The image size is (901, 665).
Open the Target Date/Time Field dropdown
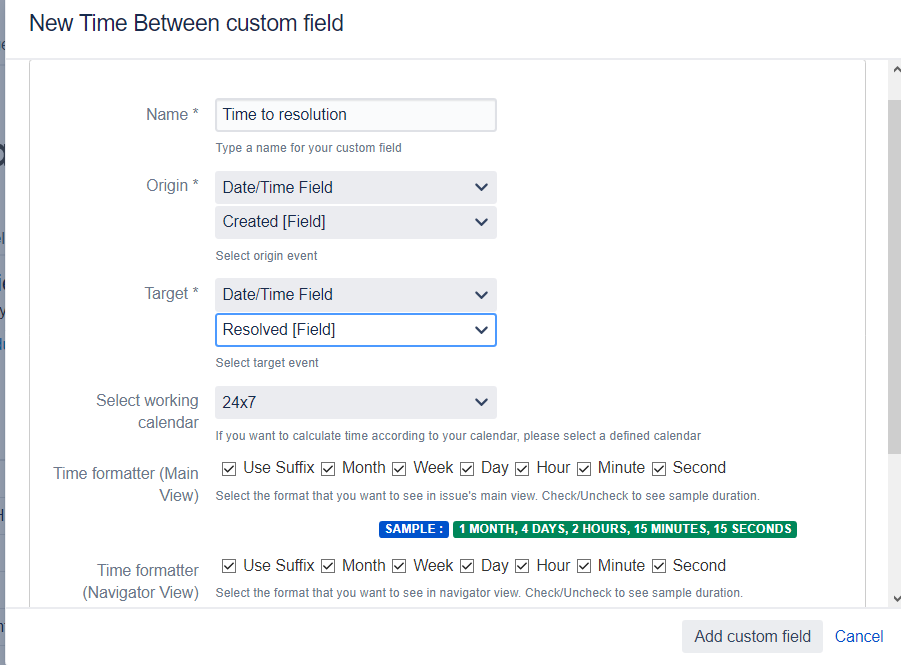[355, 294]
